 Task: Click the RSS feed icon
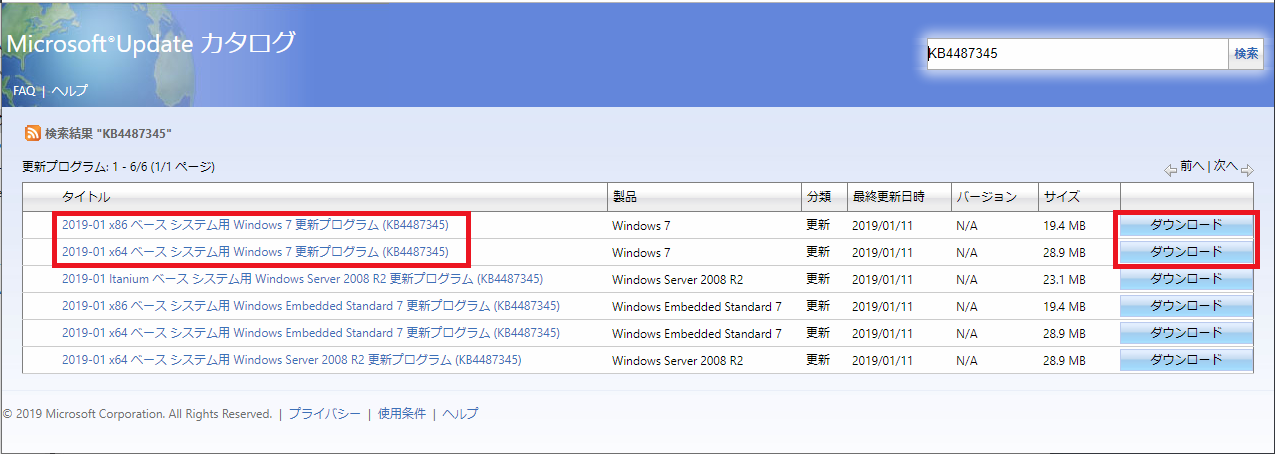tap(33, 133)
